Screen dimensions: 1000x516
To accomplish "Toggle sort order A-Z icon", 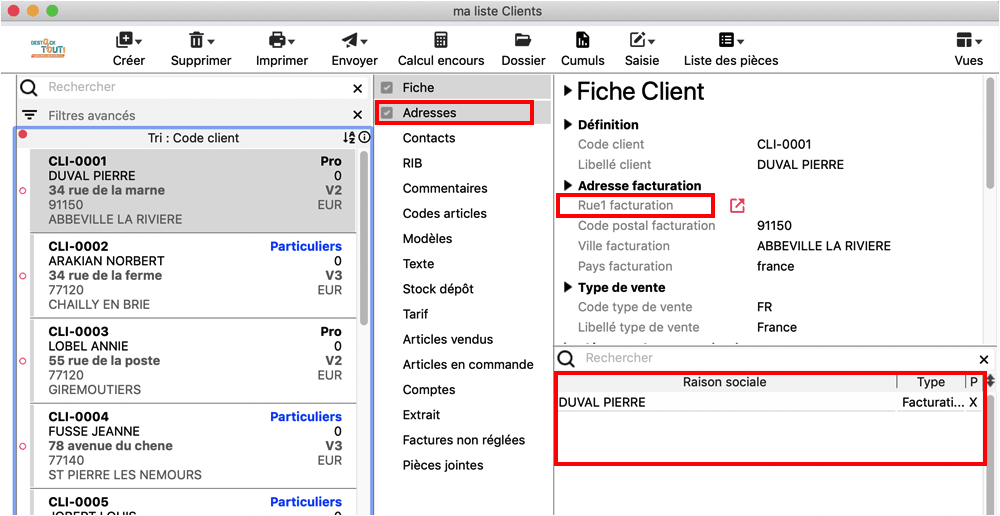I will coord(349,137).
